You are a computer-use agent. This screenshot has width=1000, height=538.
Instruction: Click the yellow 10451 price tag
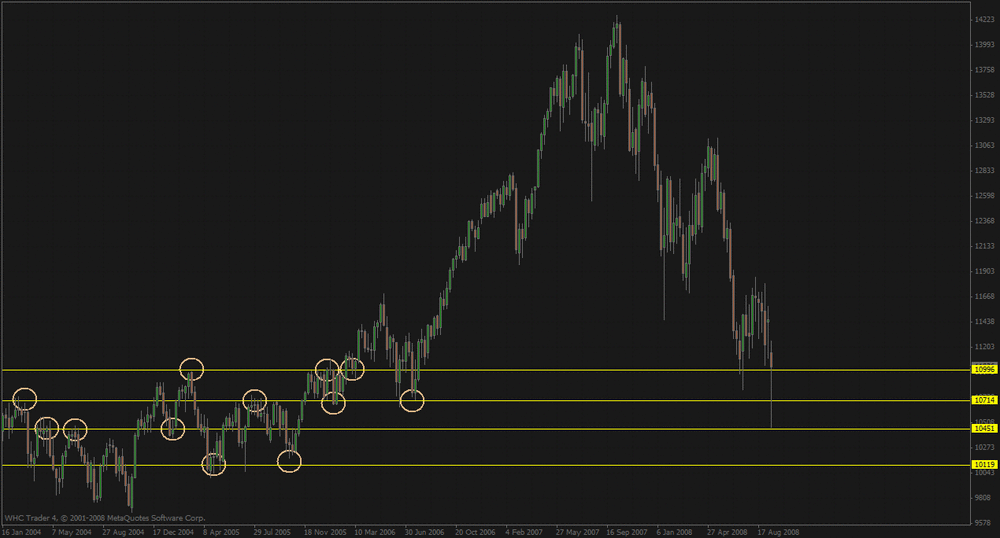pyautogui.click(x=984, y=428)
